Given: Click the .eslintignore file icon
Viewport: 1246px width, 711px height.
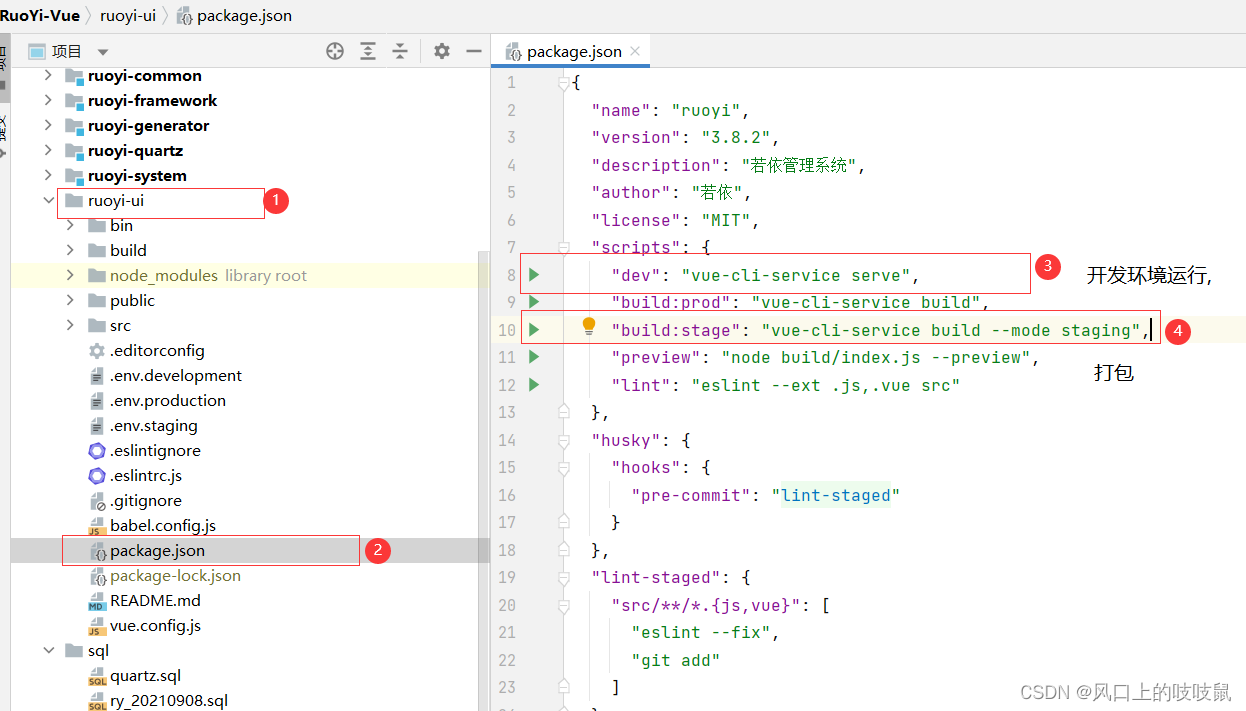Looking at the screenshot, I should click(97, 451).
